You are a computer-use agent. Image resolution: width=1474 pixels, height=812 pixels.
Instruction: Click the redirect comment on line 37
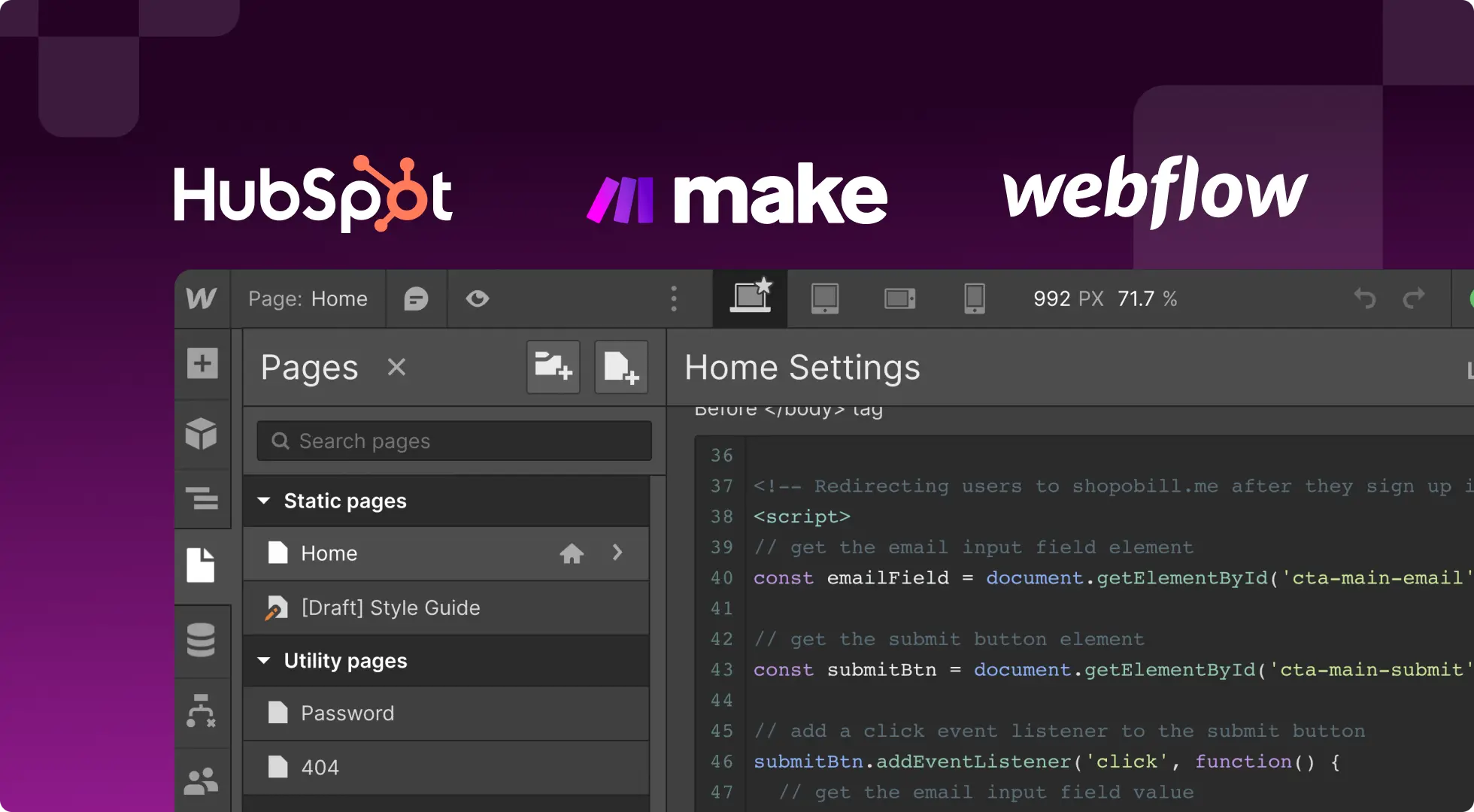[x=1113, y=486]
